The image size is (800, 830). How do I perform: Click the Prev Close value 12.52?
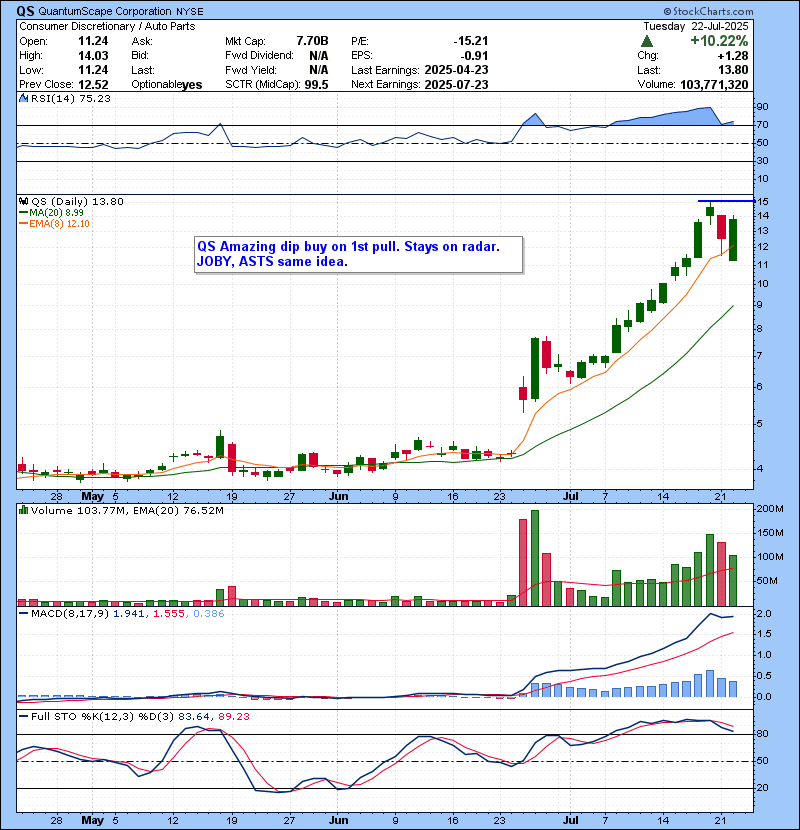tap(93, 85)
